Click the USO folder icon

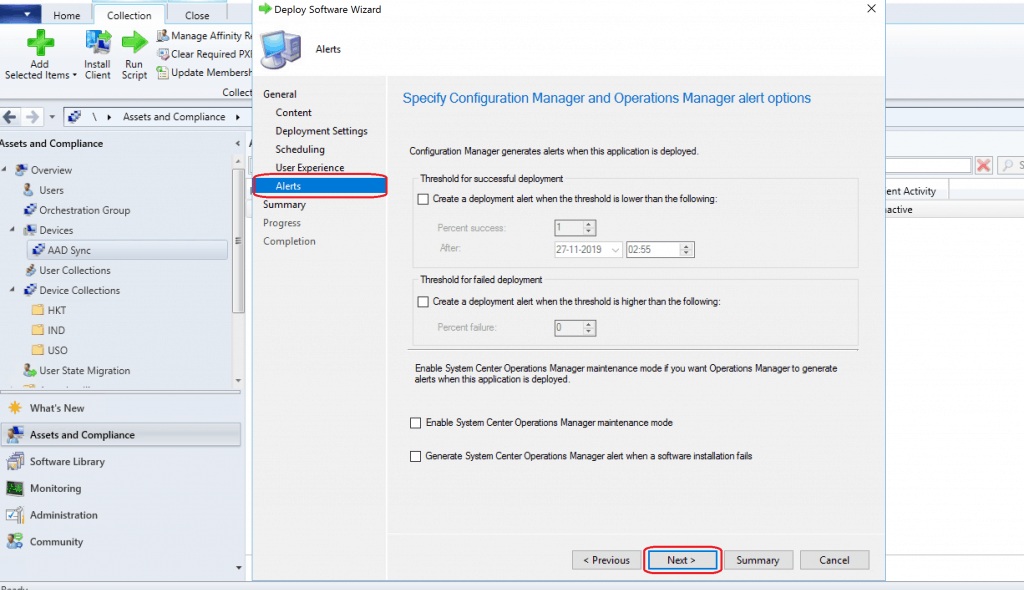point(38,350)
